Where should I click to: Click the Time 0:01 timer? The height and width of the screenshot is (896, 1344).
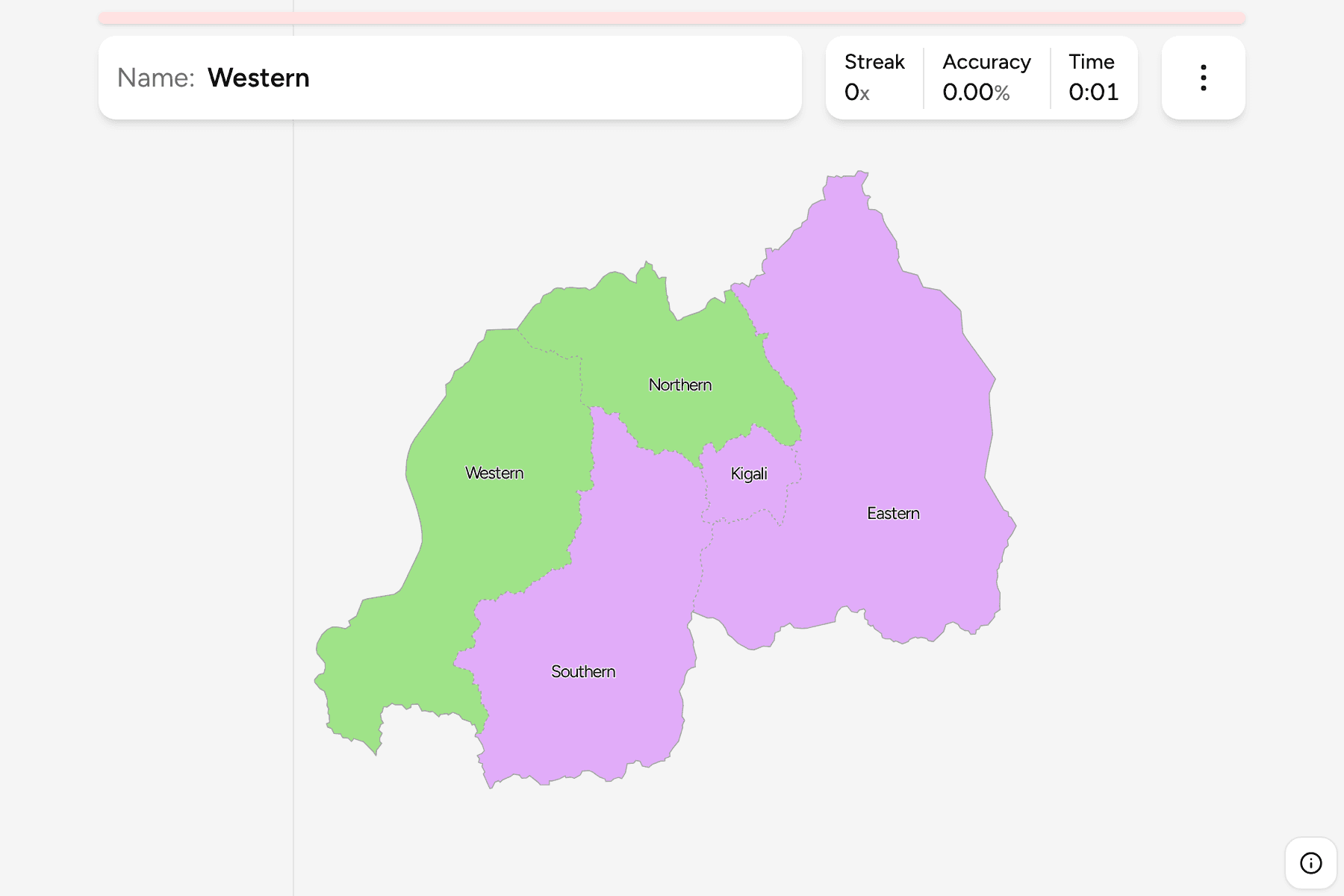tap(1093, 78)
